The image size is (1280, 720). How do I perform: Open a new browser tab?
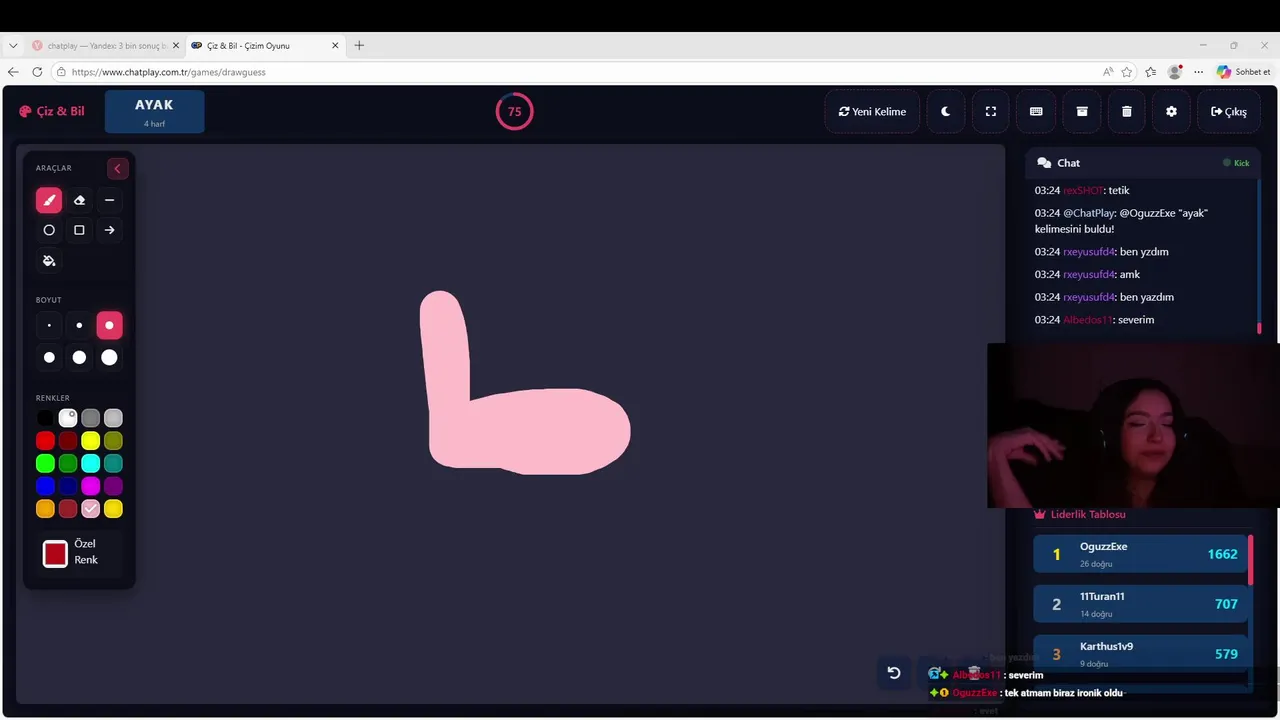pyautogui.click(x=359, y=45)
